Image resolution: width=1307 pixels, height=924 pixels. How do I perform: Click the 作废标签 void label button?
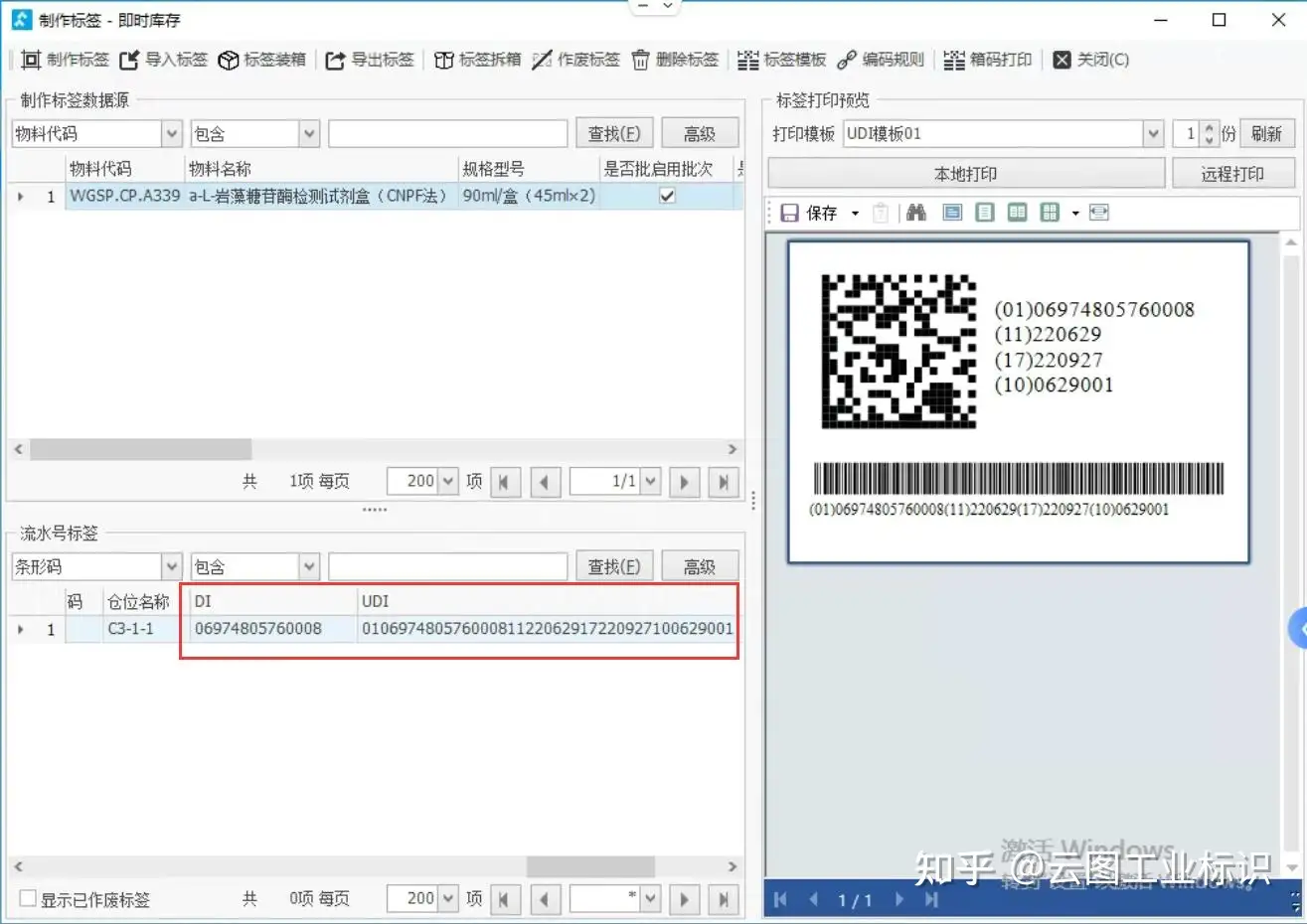pyautogui.click(x=575, y=60)
